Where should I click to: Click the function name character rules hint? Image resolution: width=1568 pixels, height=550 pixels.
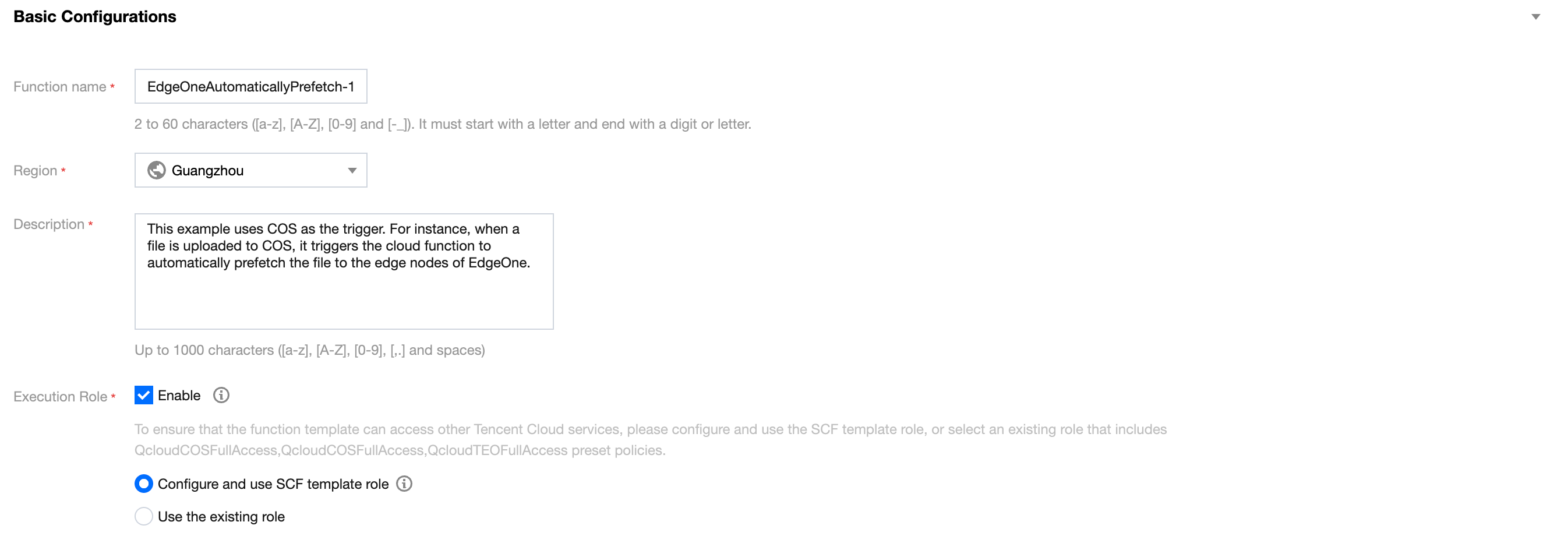pyautogui.click(x=443, y=124)
